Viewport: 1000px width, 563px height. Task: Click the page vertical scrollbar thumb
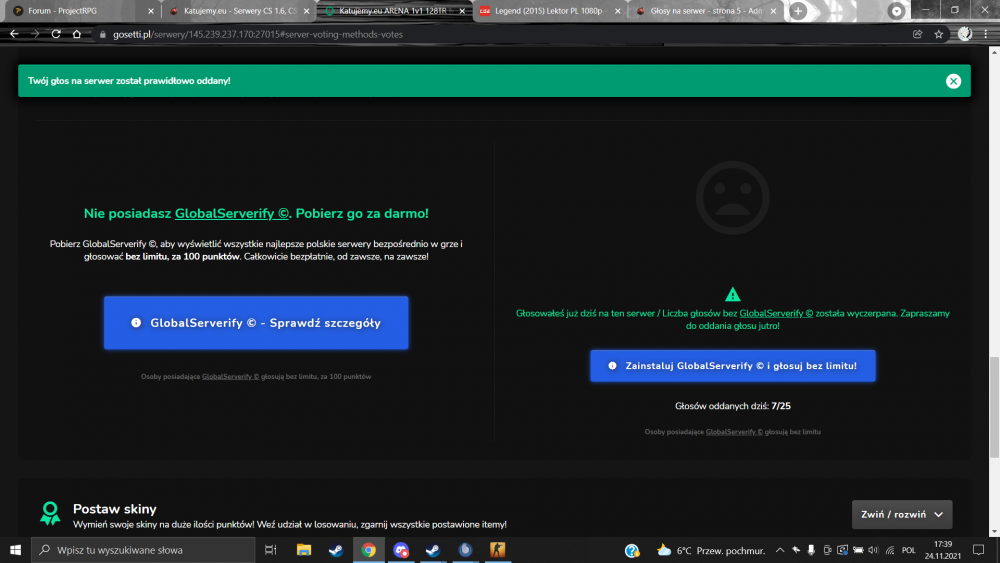tap(994, 407)
